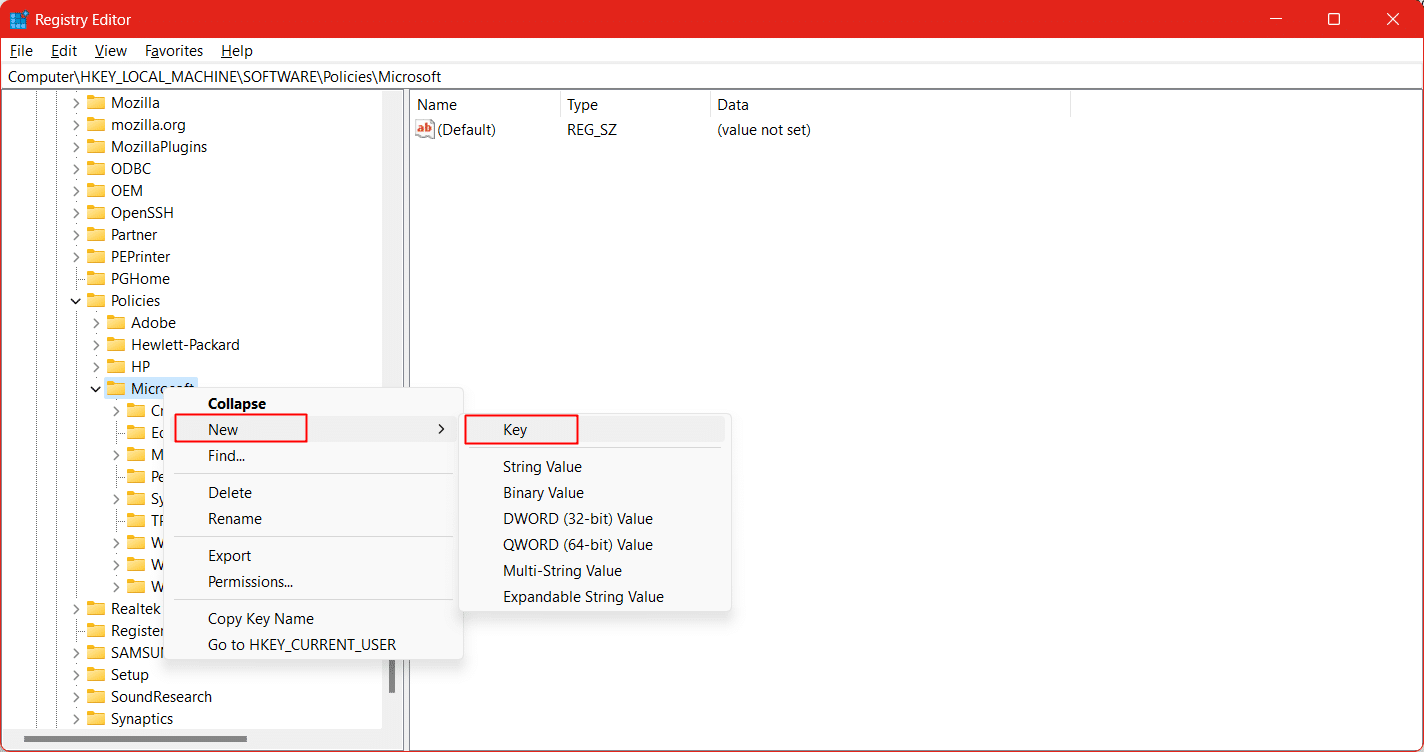
Task: Expand the ODBC key
Action: (76, 168)
